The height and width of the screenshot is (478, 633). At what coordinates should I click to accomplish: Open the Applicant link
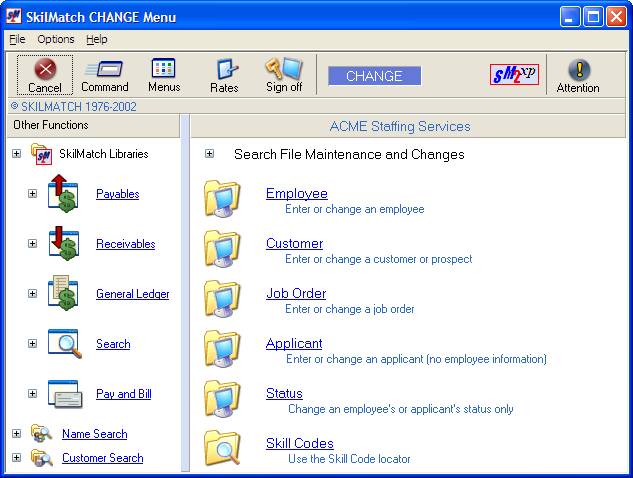(294, 344)
